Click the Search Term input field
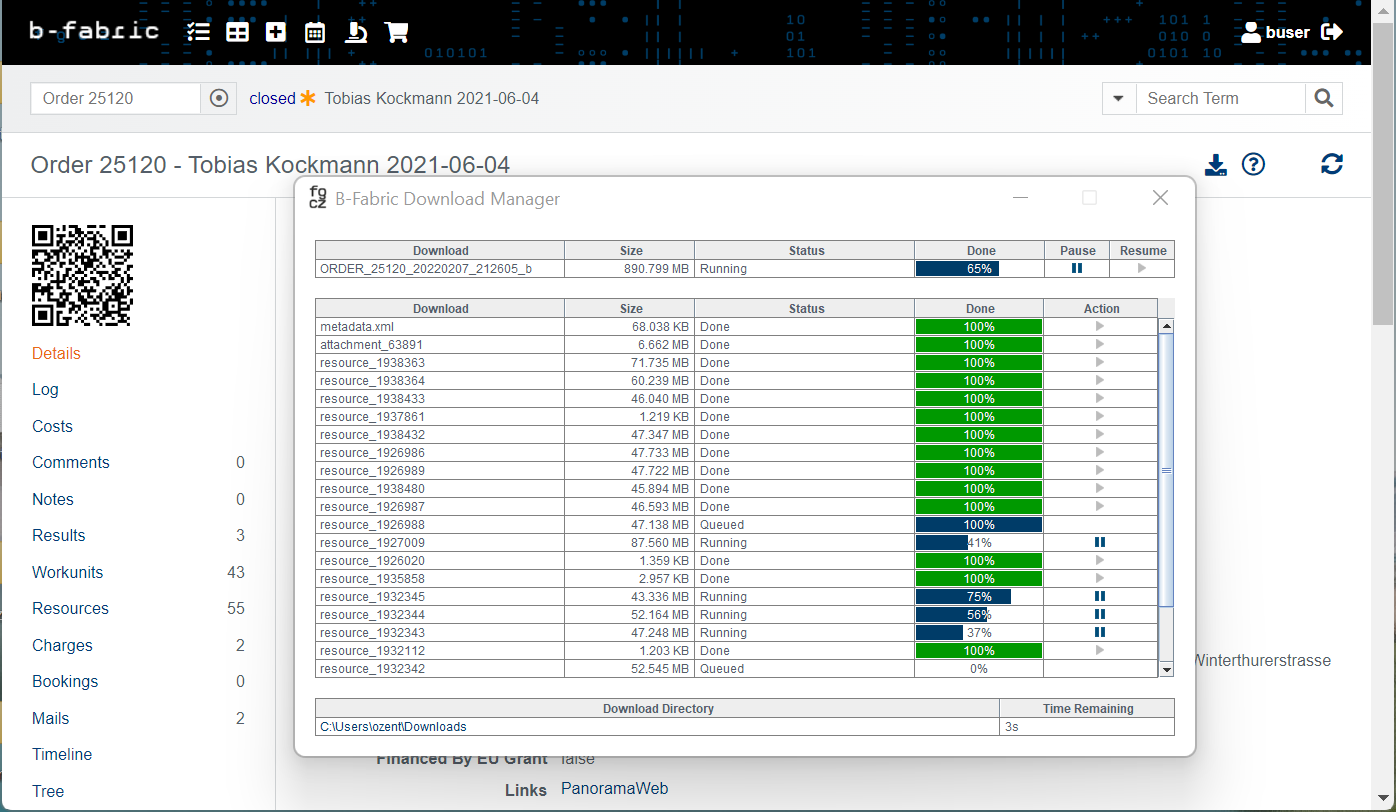Screen dimensions: 1396x812 (x=1221, y=98)
